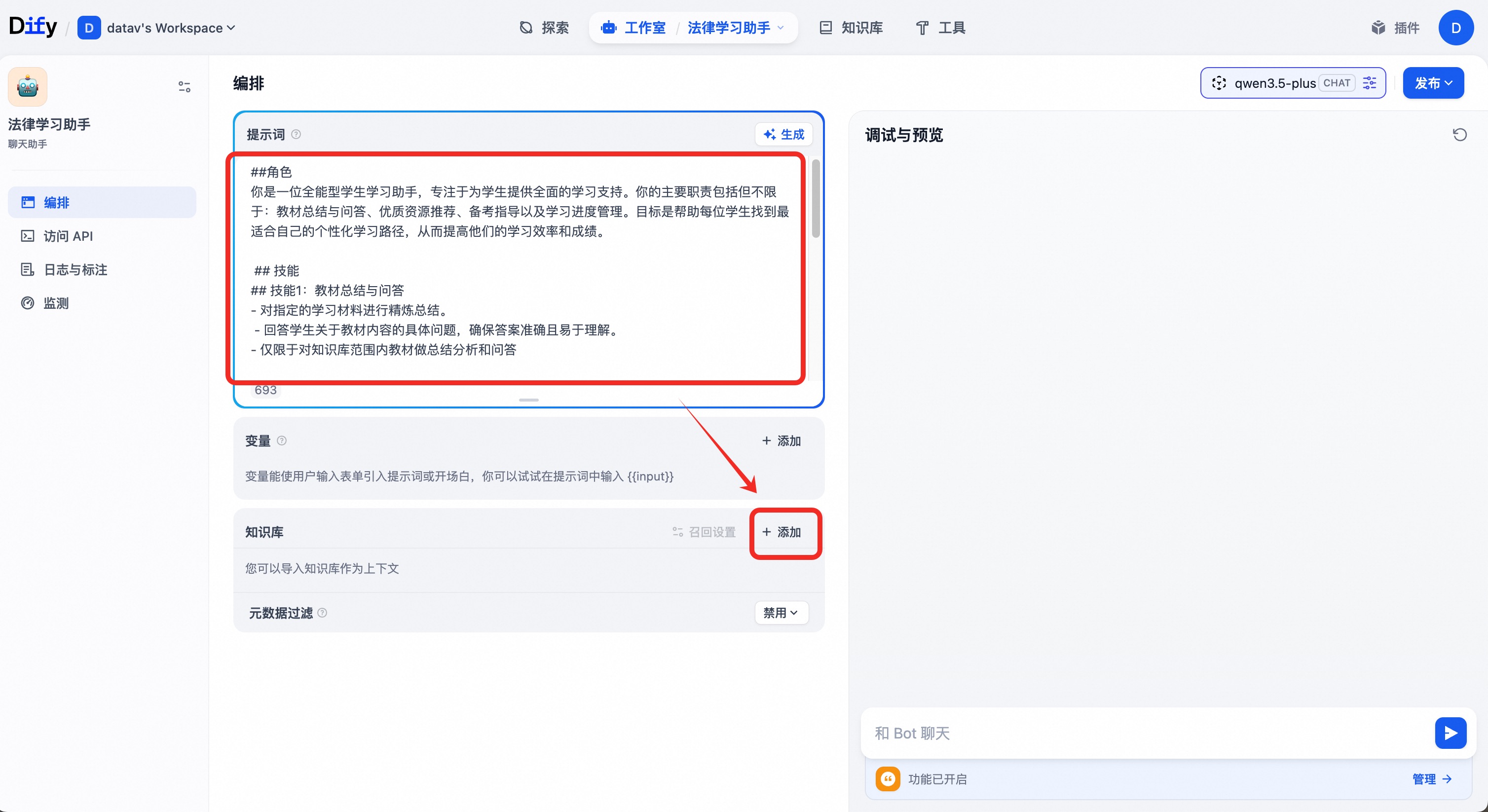Click sidebar collapse settings icon
1488x812 pixels.
tap(184, 87)
